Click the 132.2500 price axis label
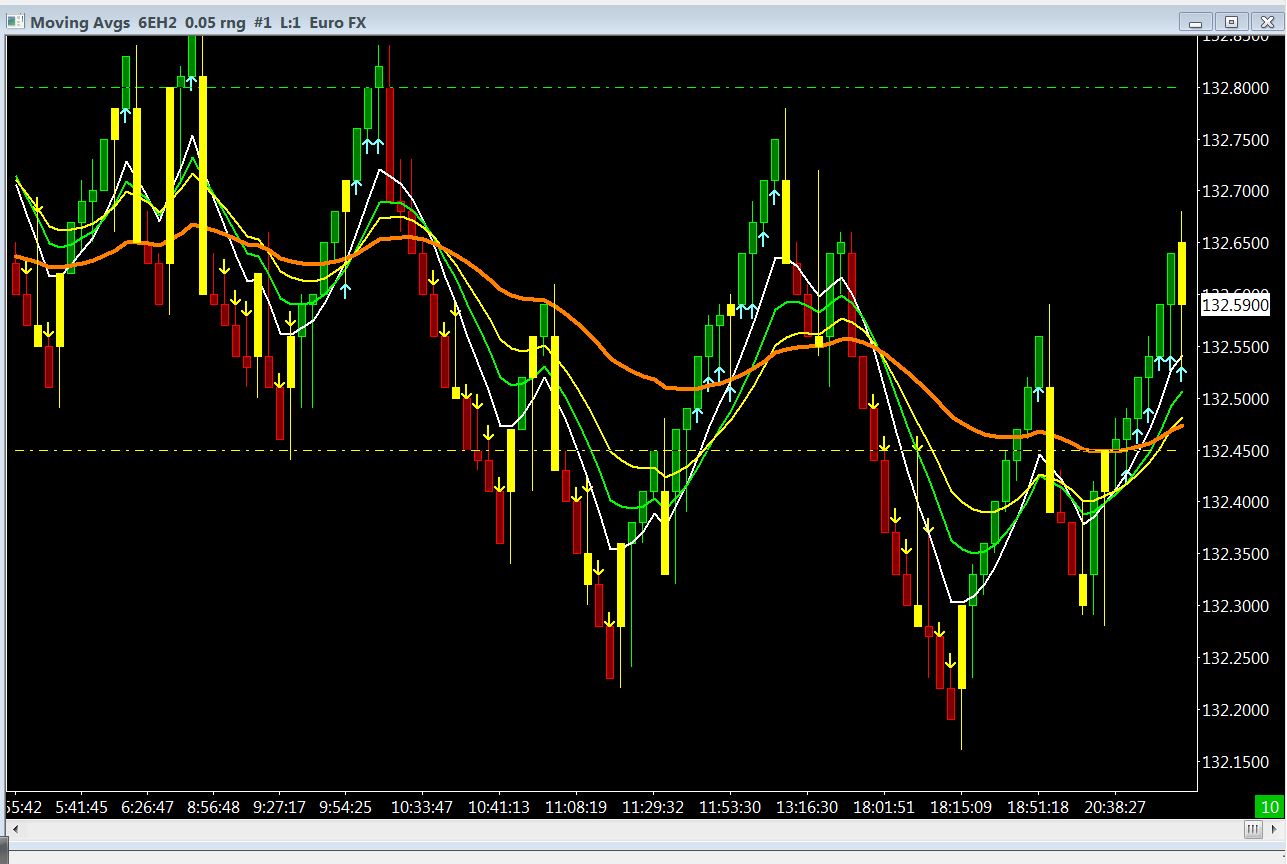Screen dimensions: 1287x864 click(1235, 658)
